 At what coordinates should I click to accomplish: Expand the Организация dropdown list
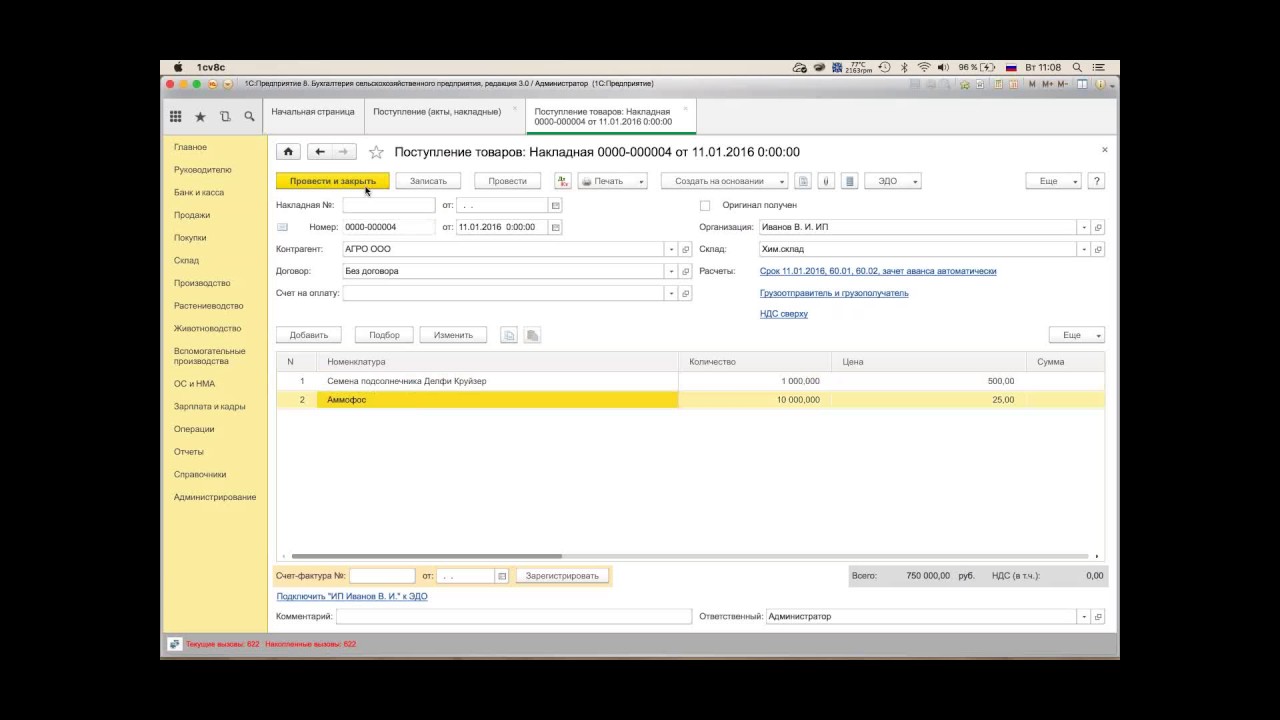(x=1083, y=227)
